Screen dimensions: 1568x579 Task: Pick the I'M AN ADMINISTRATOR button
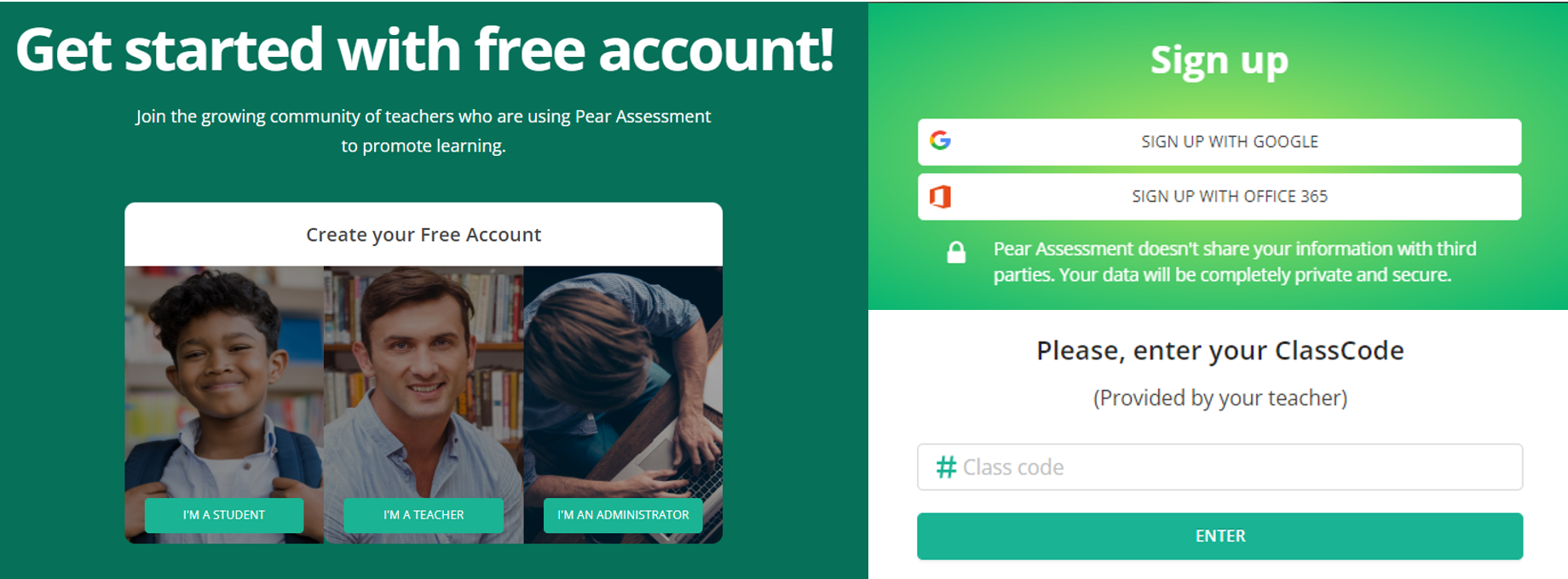[x=623, y=515]
